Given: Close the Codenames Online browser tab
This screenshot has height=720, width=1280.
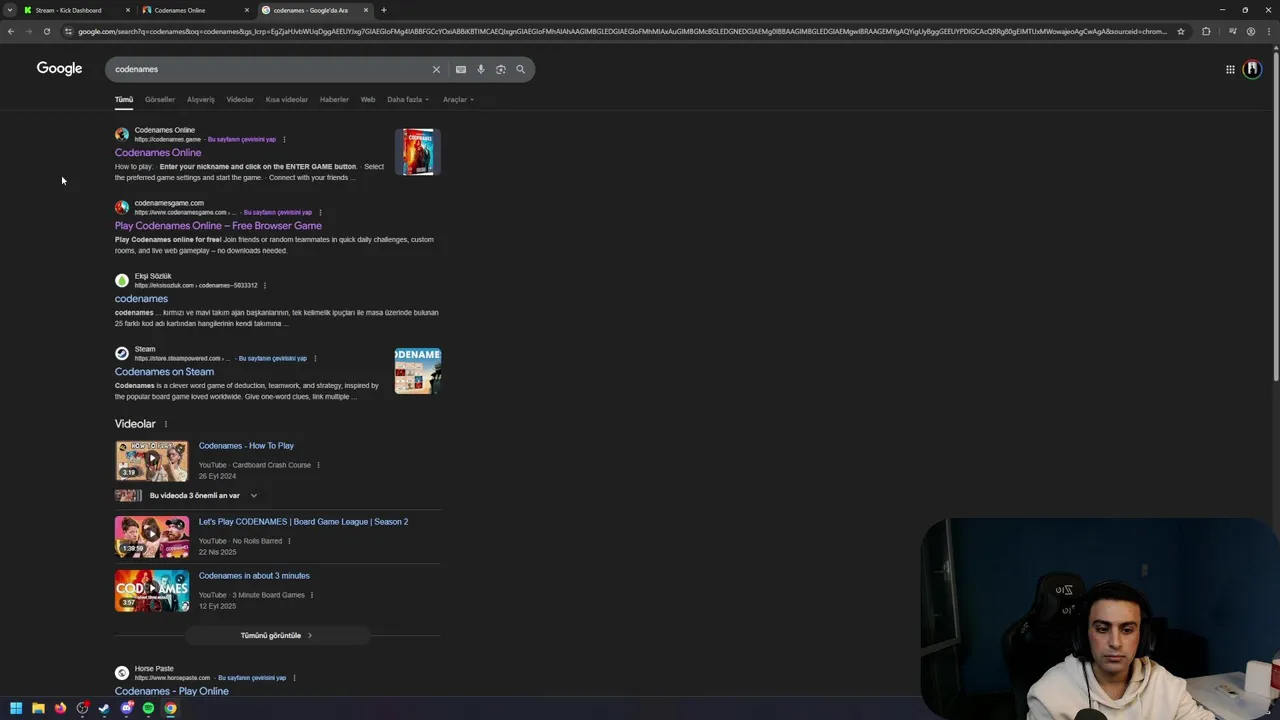Looking at the screenshot, I should (x=247, y=10).
